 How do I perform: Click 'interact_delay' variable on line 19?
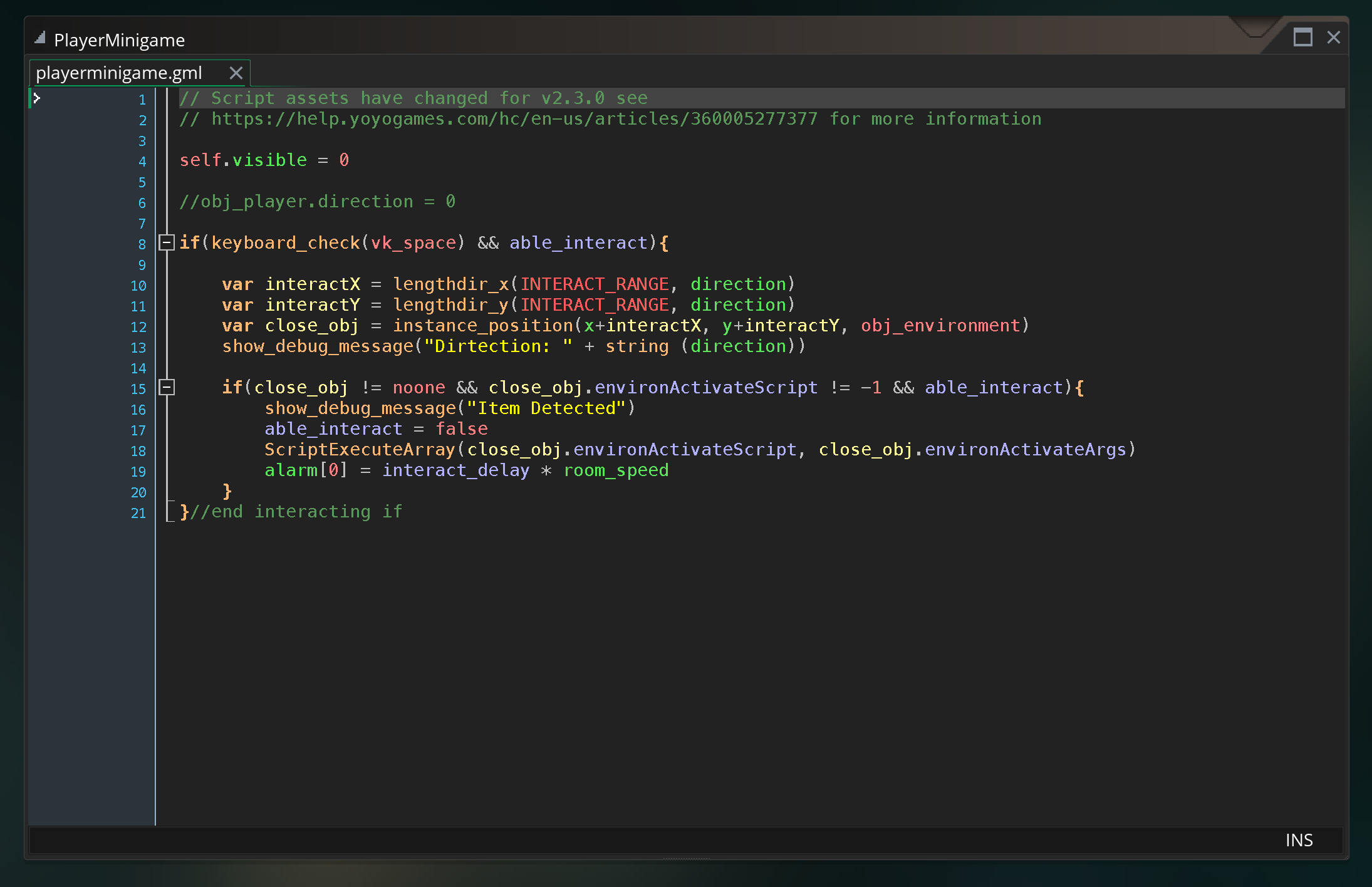[x=456, y=470]
